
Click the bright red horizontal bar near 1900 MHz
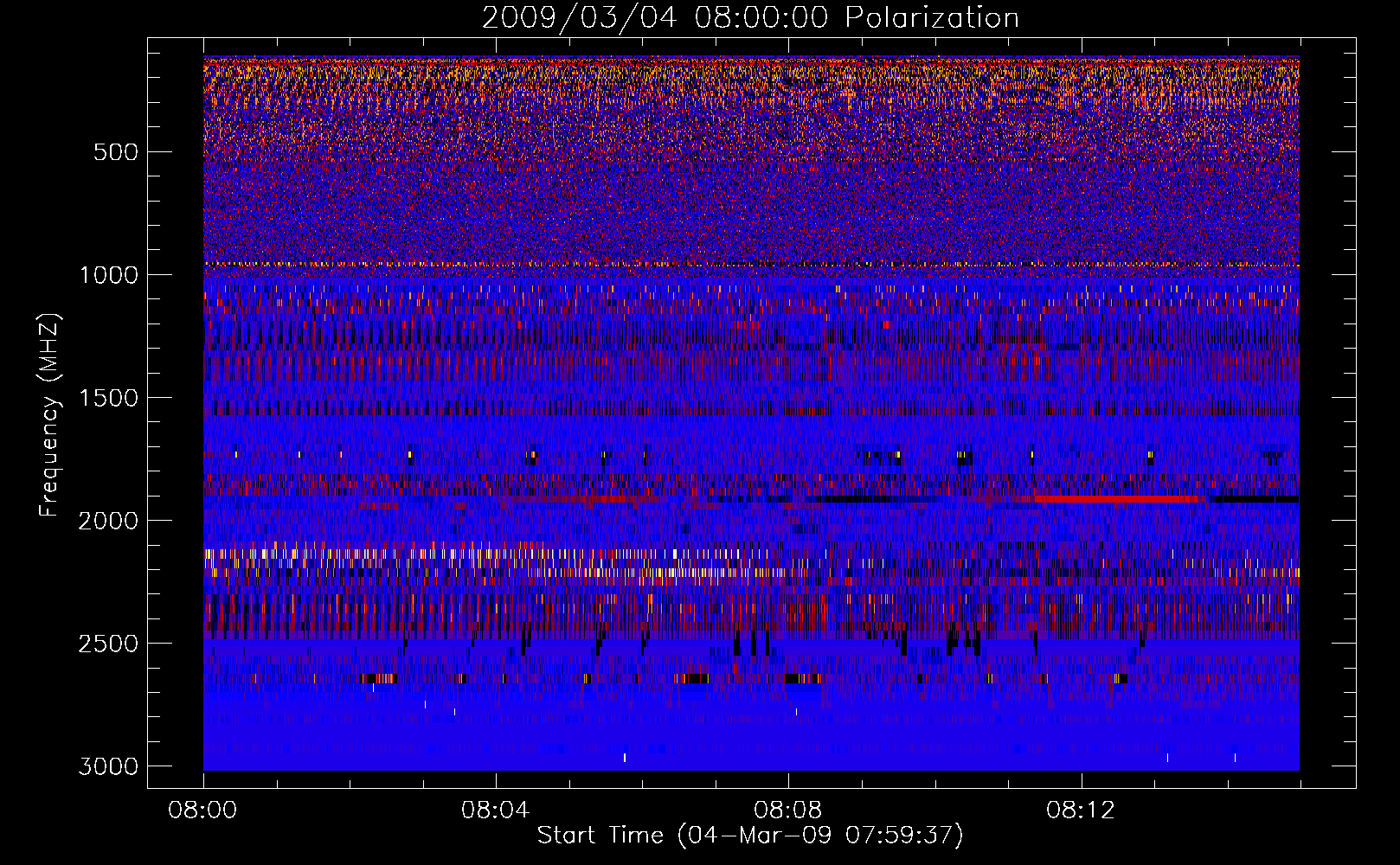point(1116,499)
